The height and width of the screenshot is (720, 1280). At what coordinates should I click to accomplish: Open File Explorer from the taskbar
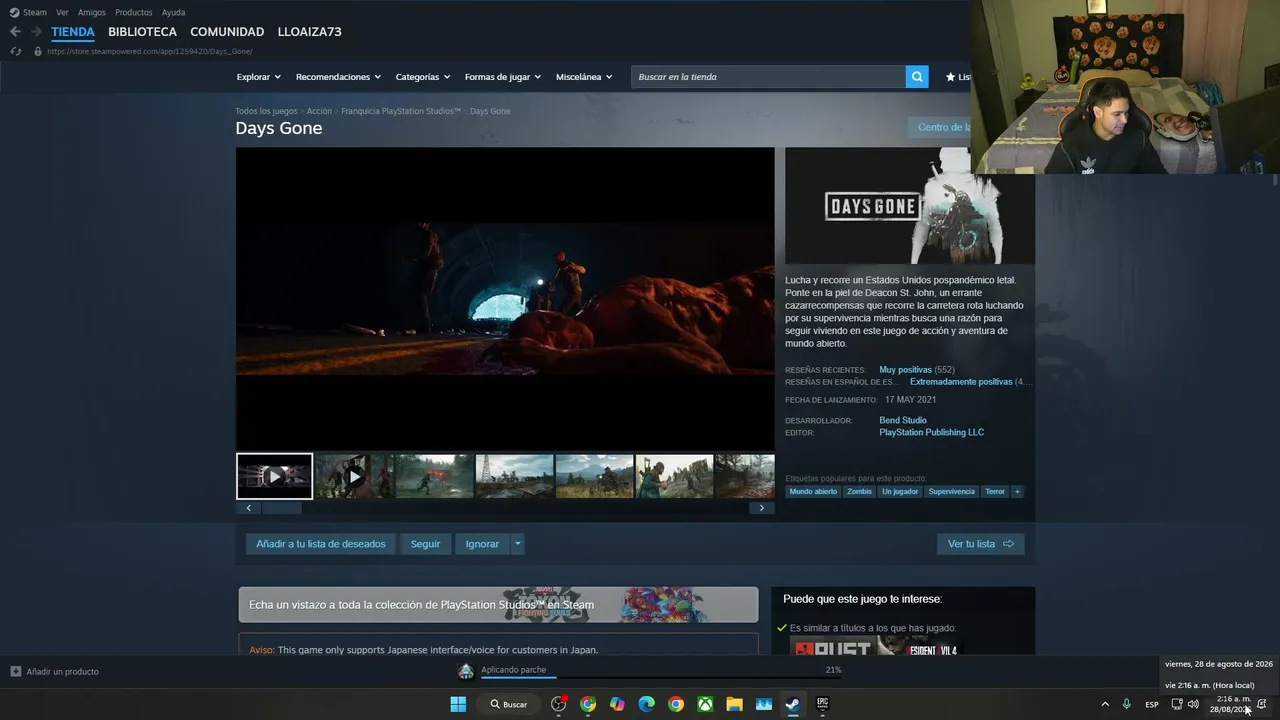(734, 704)
